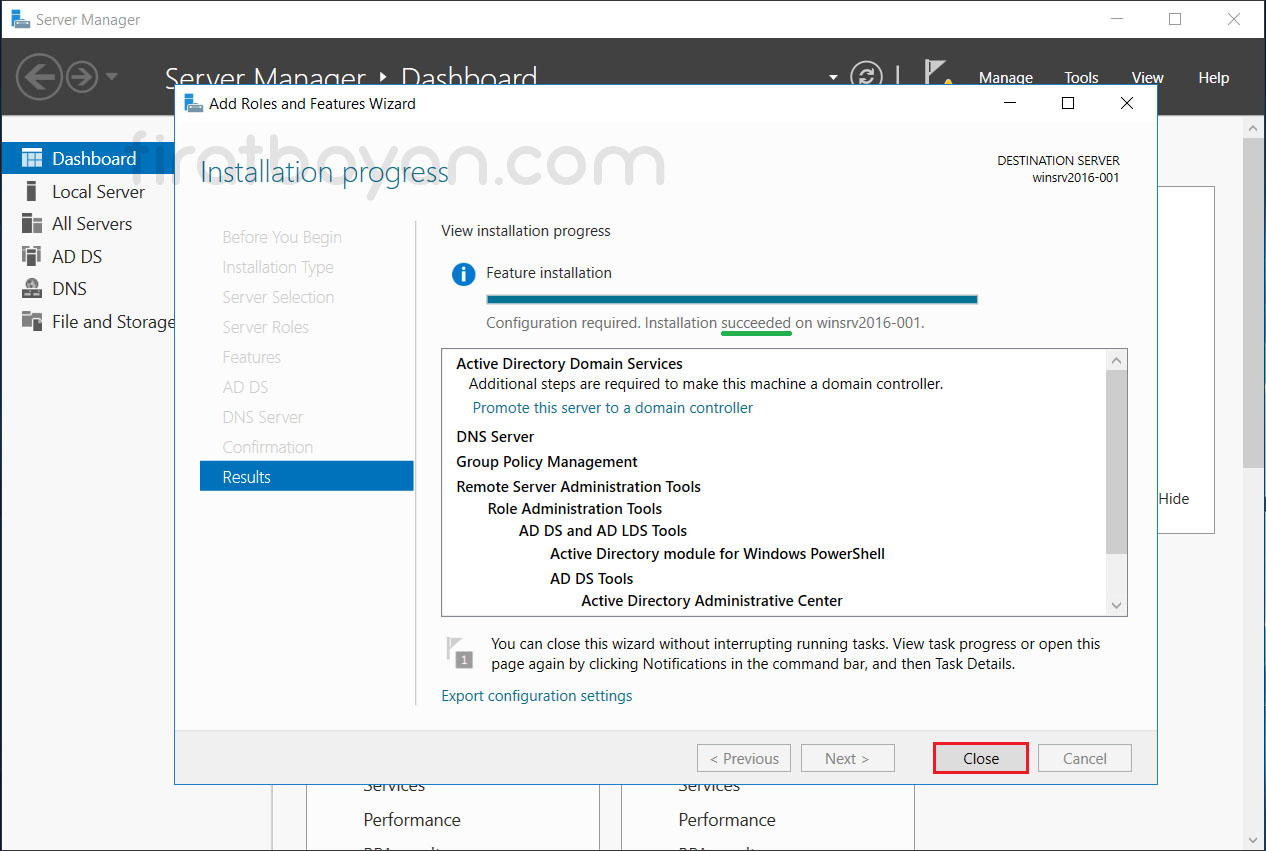Open the Help menu
The height and width of the screenshot is (851, 1266).
pos(1213,77)
